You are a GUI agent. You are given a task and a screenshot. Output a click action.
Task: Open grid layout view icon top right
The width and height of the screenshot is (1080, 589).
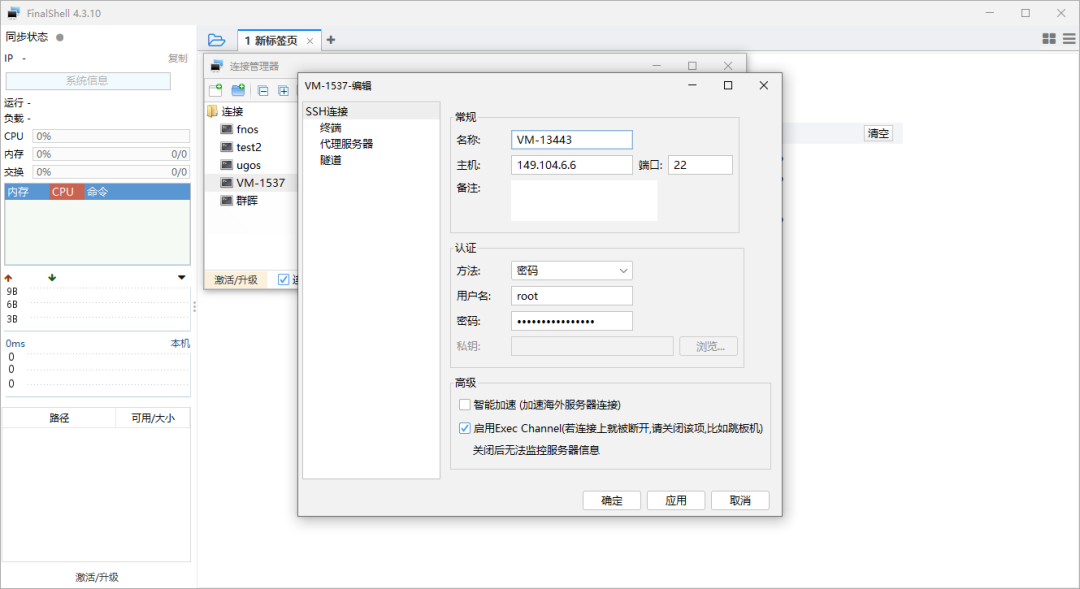click(1049, 39)
